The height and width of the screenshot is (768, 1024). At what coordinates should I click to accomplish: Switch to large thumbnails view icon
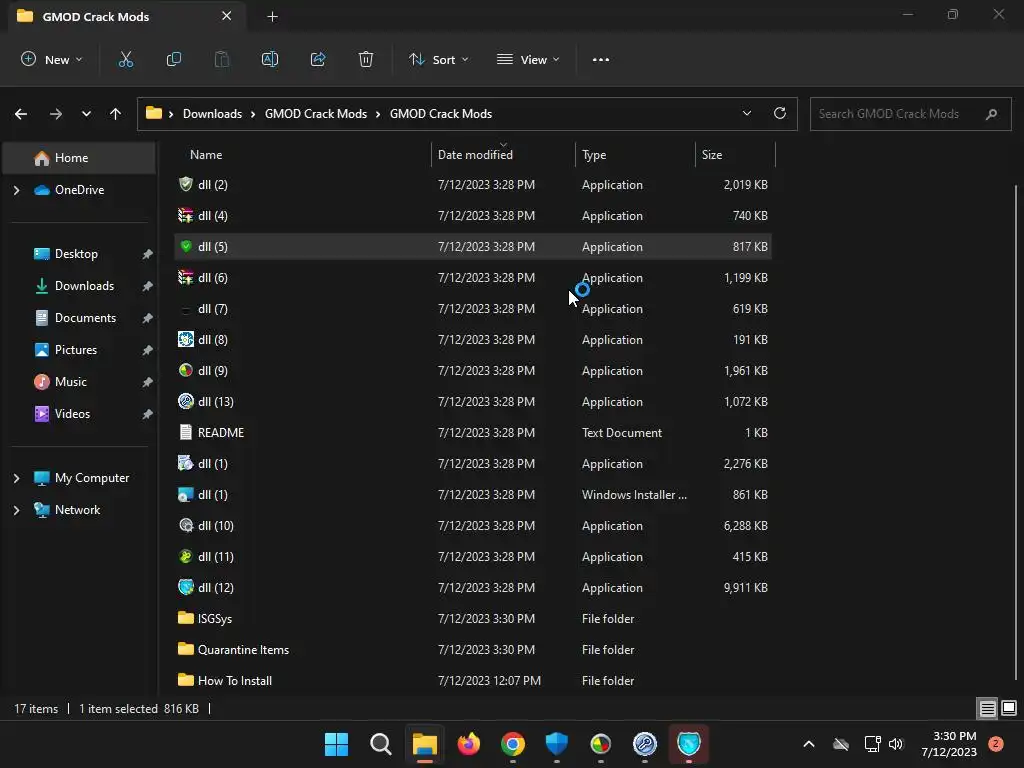(1009, 708)
